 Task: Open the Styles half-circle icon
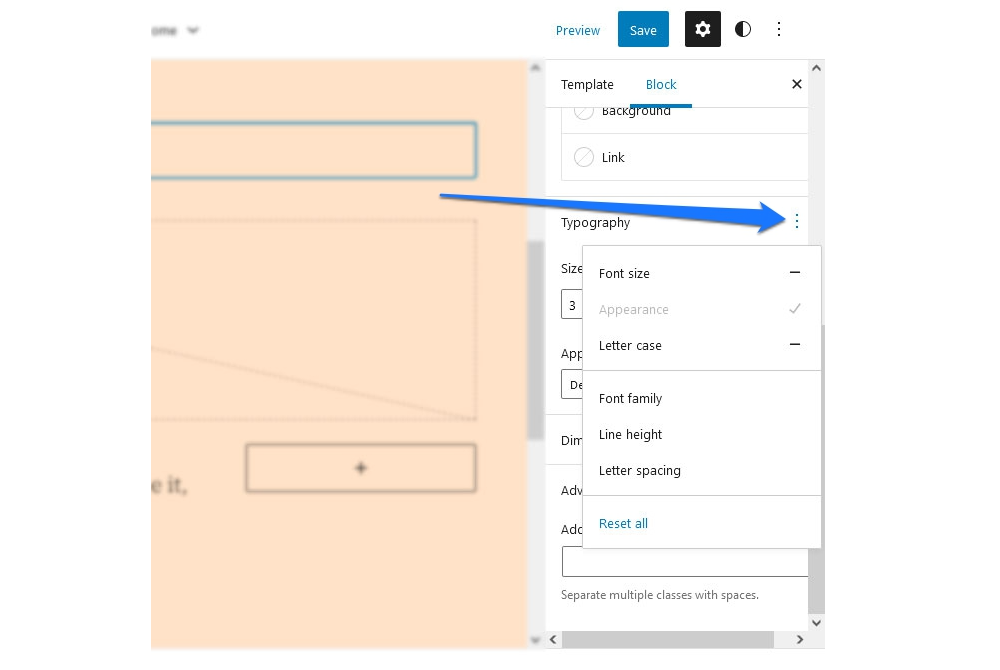742,29
